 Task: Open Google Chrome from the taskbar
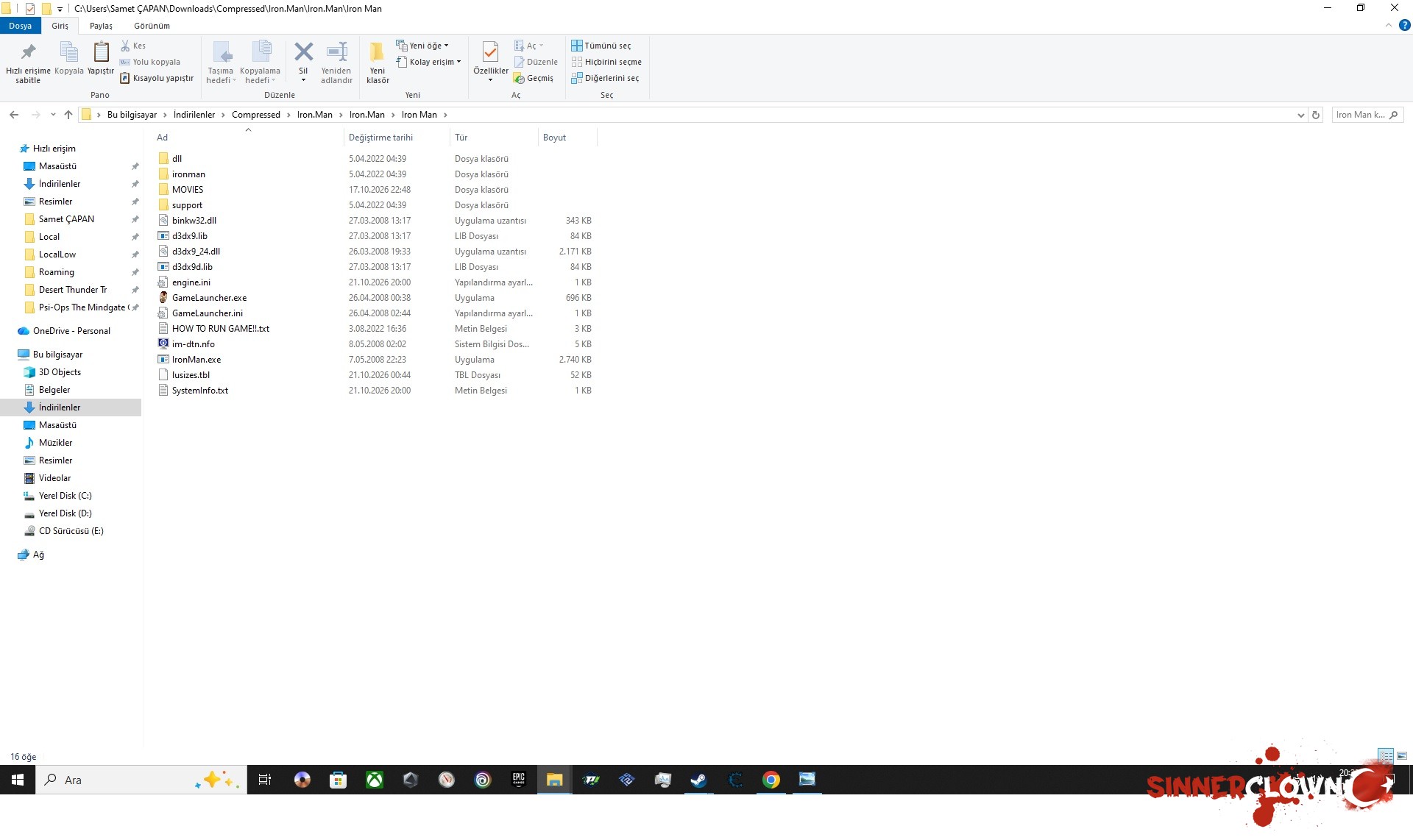(771, 780)
